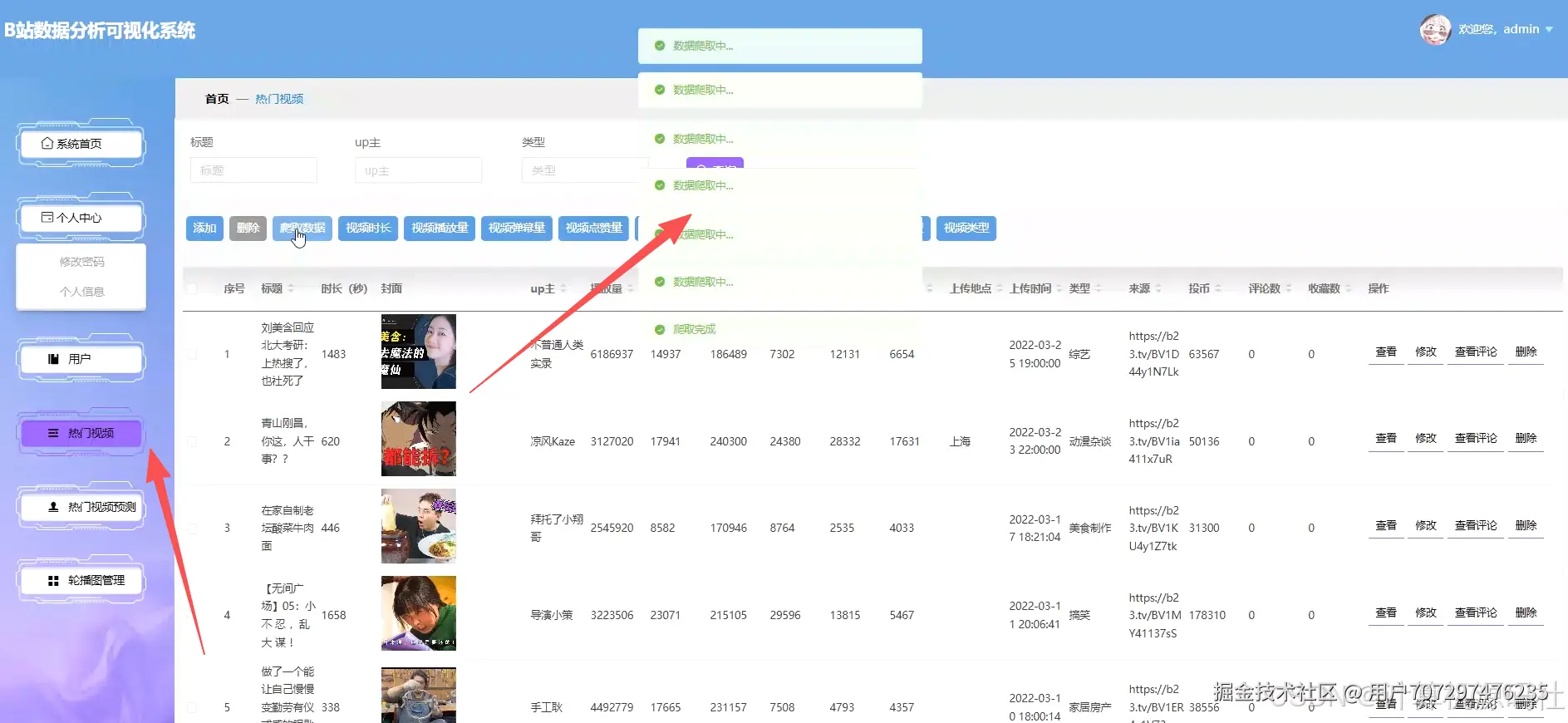This screenshot has width=1568, height=723.
Task: Select the 热门视频 sidebar item
Action: click(x=81, y=433)
